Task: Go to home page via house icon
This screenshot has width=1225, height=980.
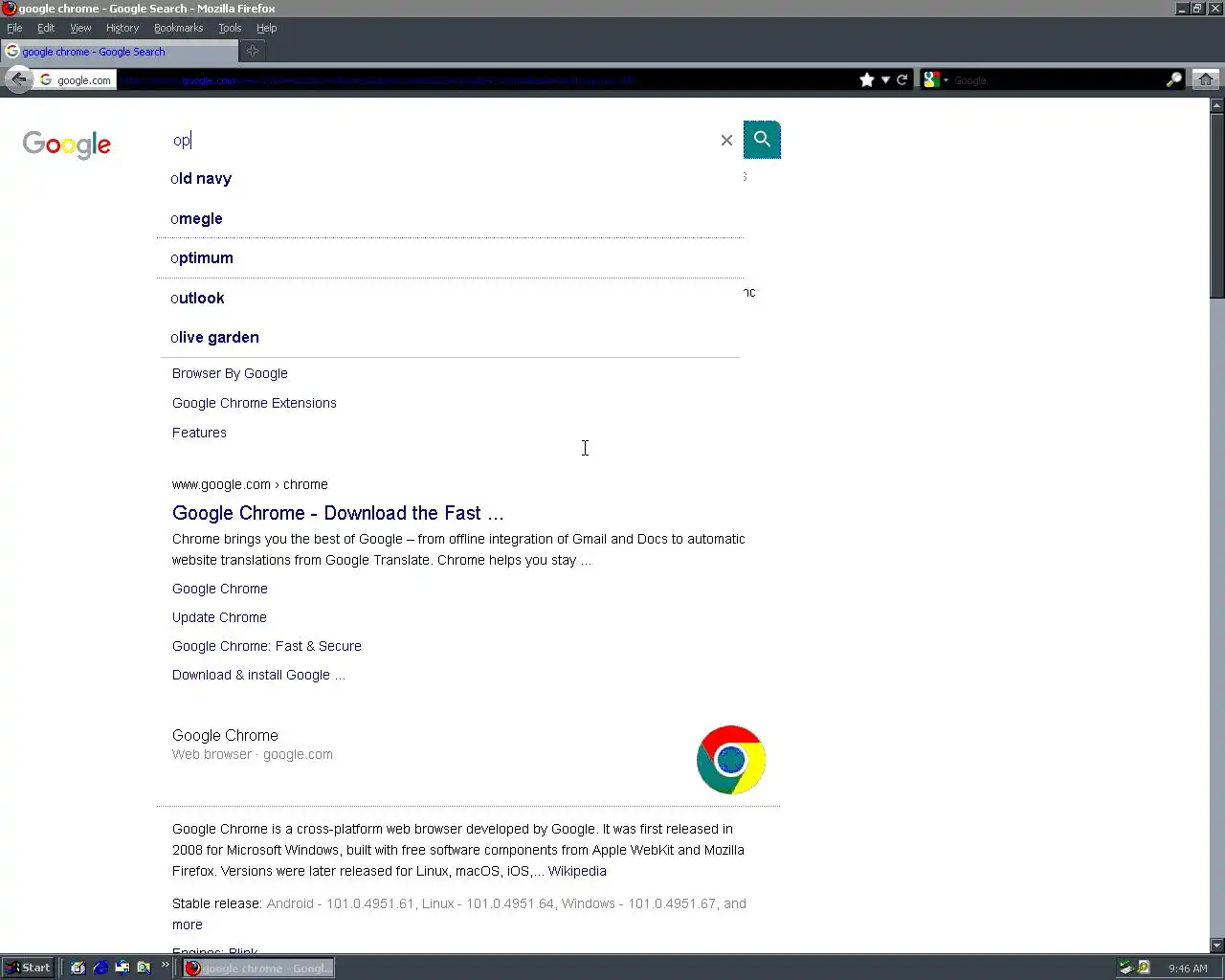Action: (x=1206, y=80)
